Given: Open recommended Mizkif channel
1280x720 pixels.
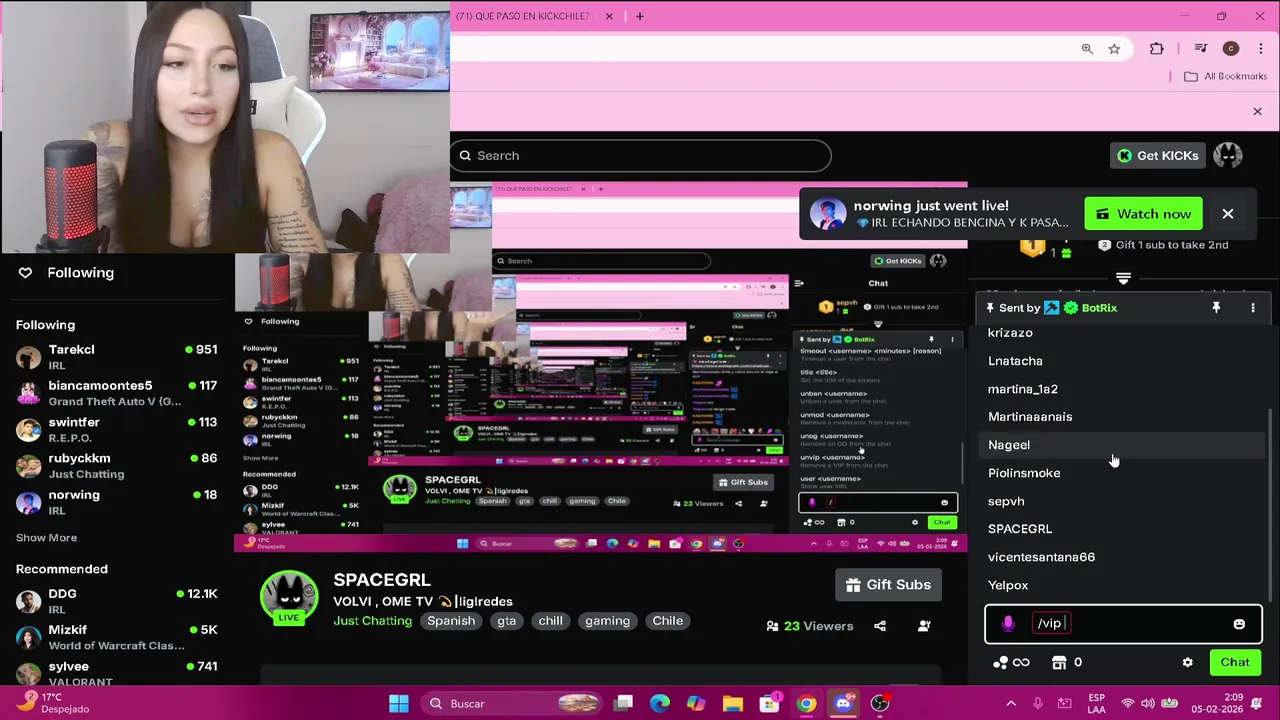Looking at the screenshot, I should click(116, 637).
